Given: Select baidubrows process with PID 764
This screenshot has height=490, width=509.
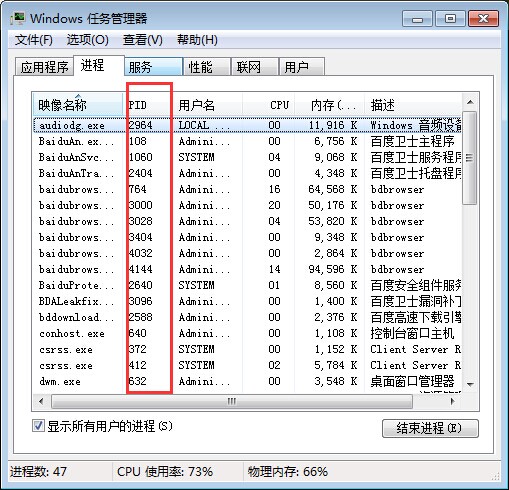Looking at the screenshot, I should click(x=247, y=189).
